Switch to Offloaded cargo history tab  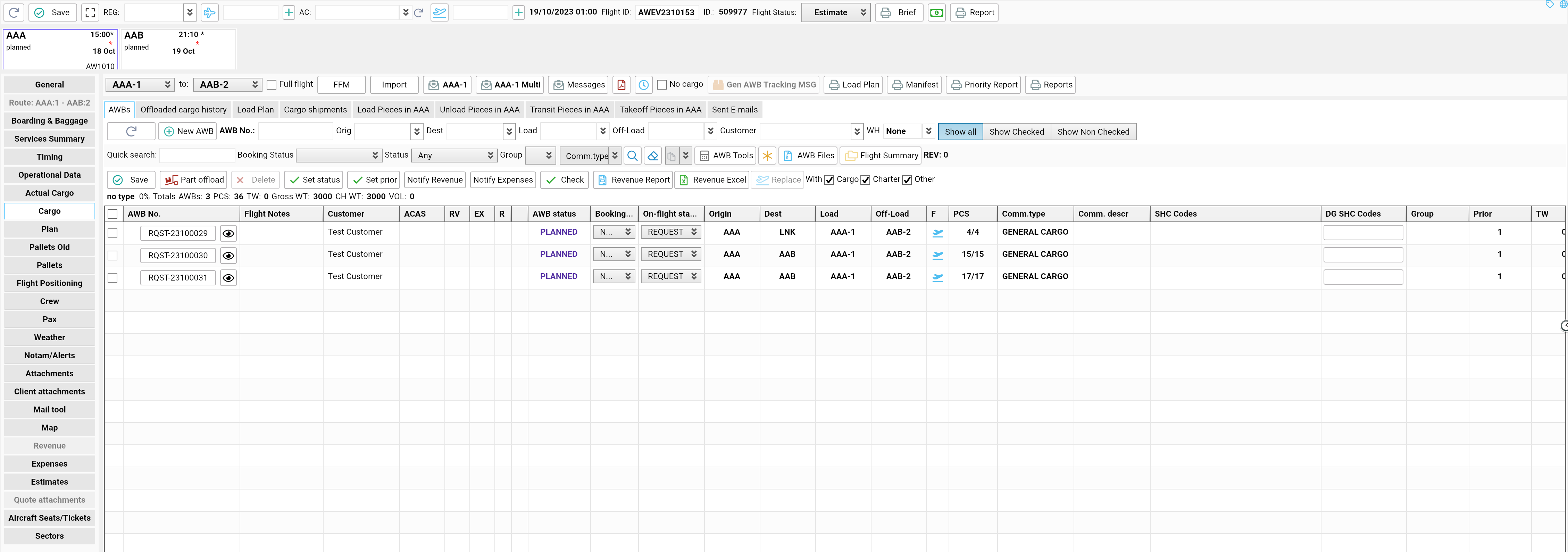183,110
